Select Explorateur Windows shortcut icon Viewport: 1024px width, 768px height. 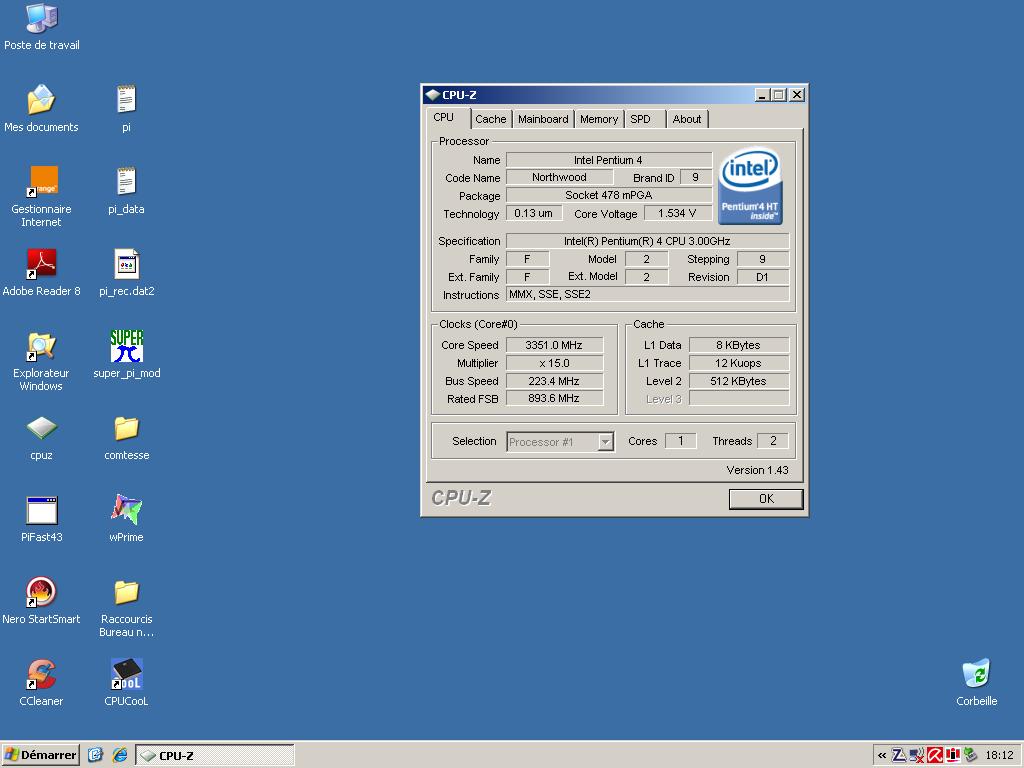(41, 345)
